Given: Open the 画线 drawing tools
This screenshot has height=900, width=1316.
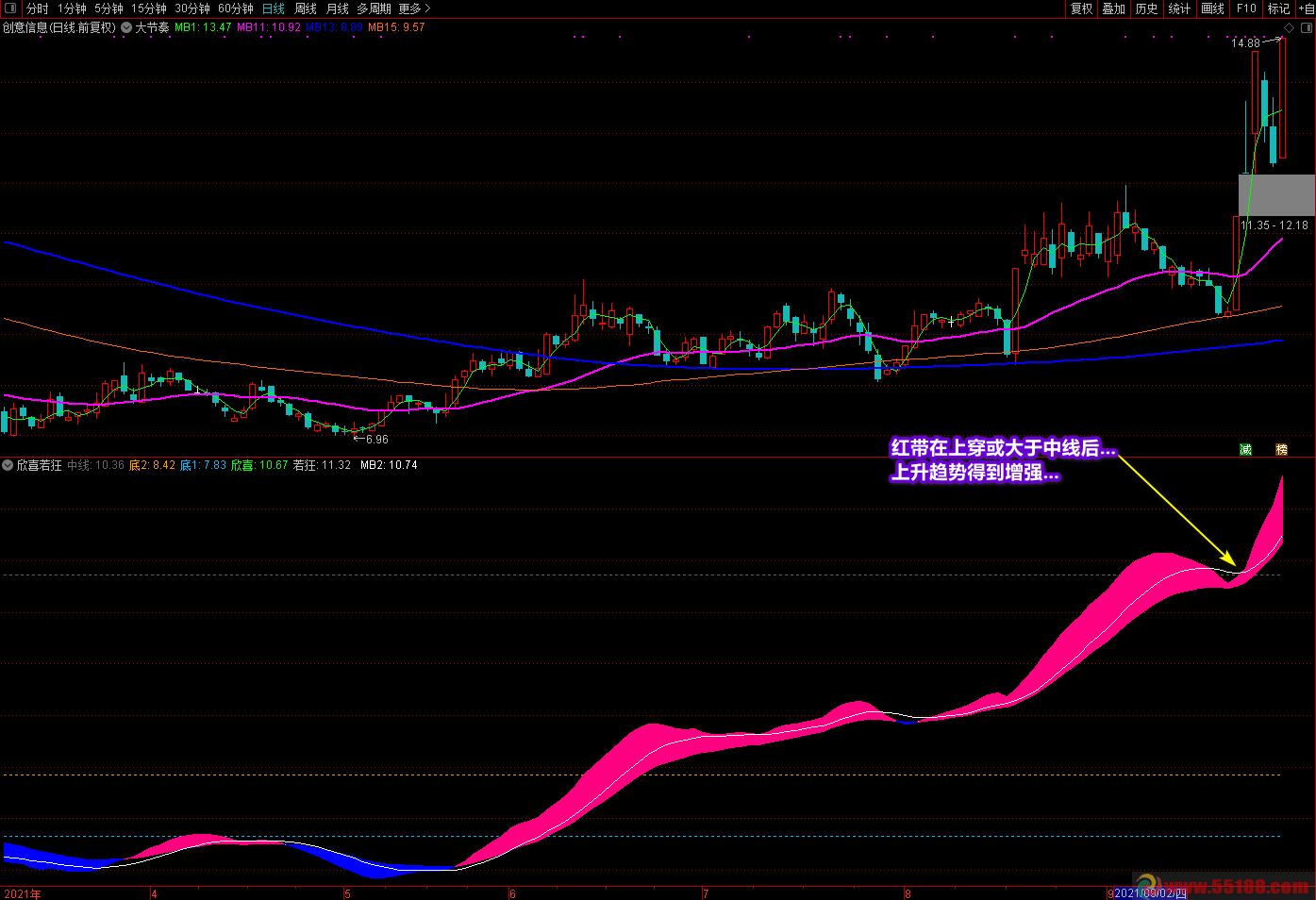Looking at the screenshot, I should 1213,8.
